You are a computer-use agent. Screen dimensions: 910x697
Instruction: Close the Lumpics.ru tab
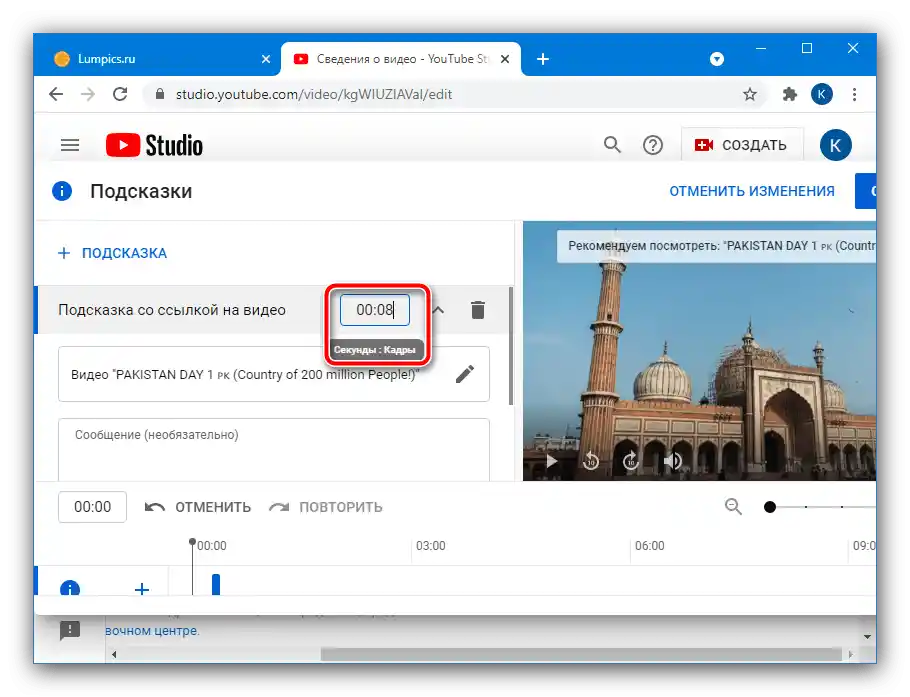(266, 59)
